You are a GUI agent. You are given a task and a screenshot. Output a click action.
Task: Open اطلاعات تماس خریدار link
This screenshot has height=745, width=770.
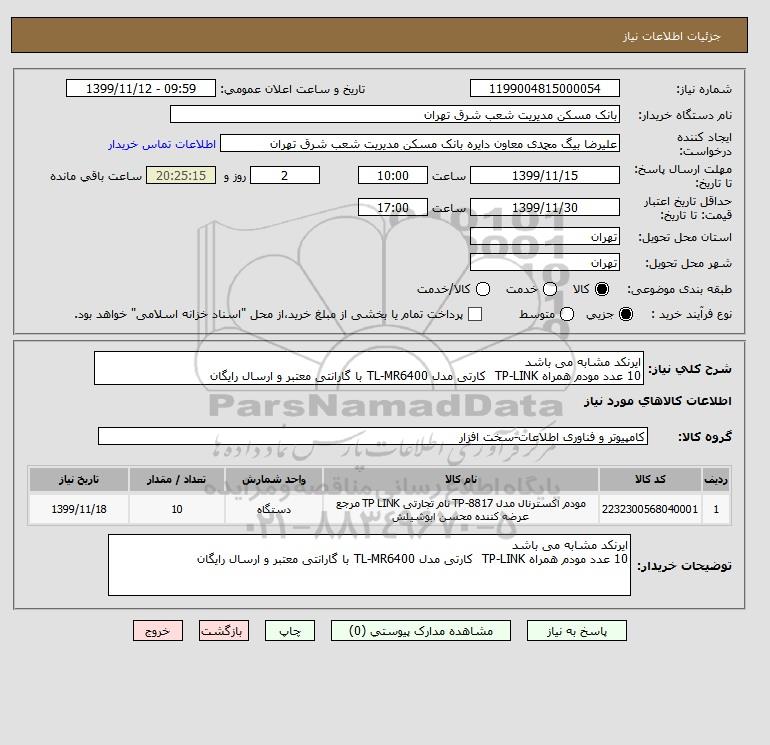point(162,144)
